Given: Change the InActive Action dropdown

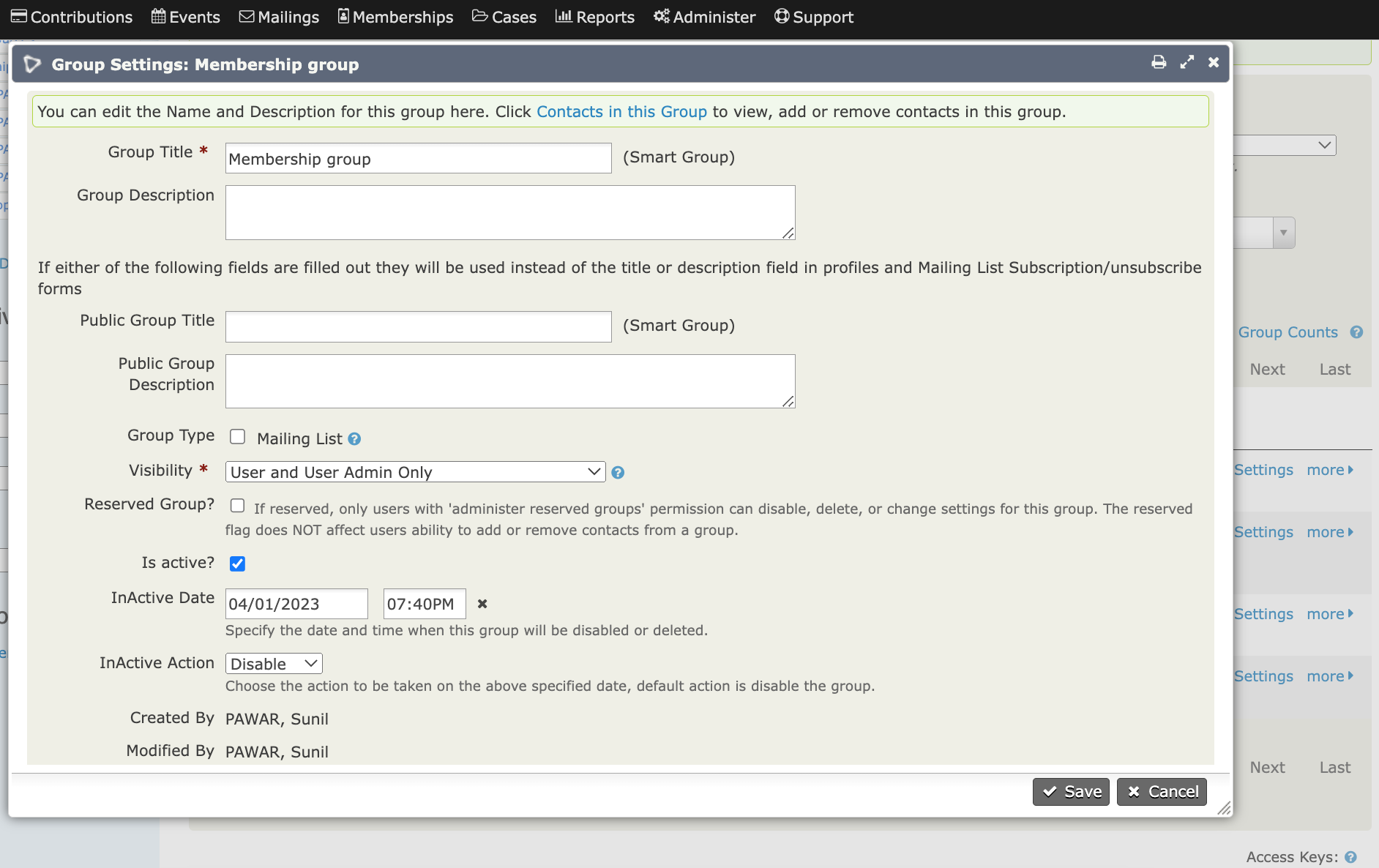Looking at the screenshot, I should [273, 663].
